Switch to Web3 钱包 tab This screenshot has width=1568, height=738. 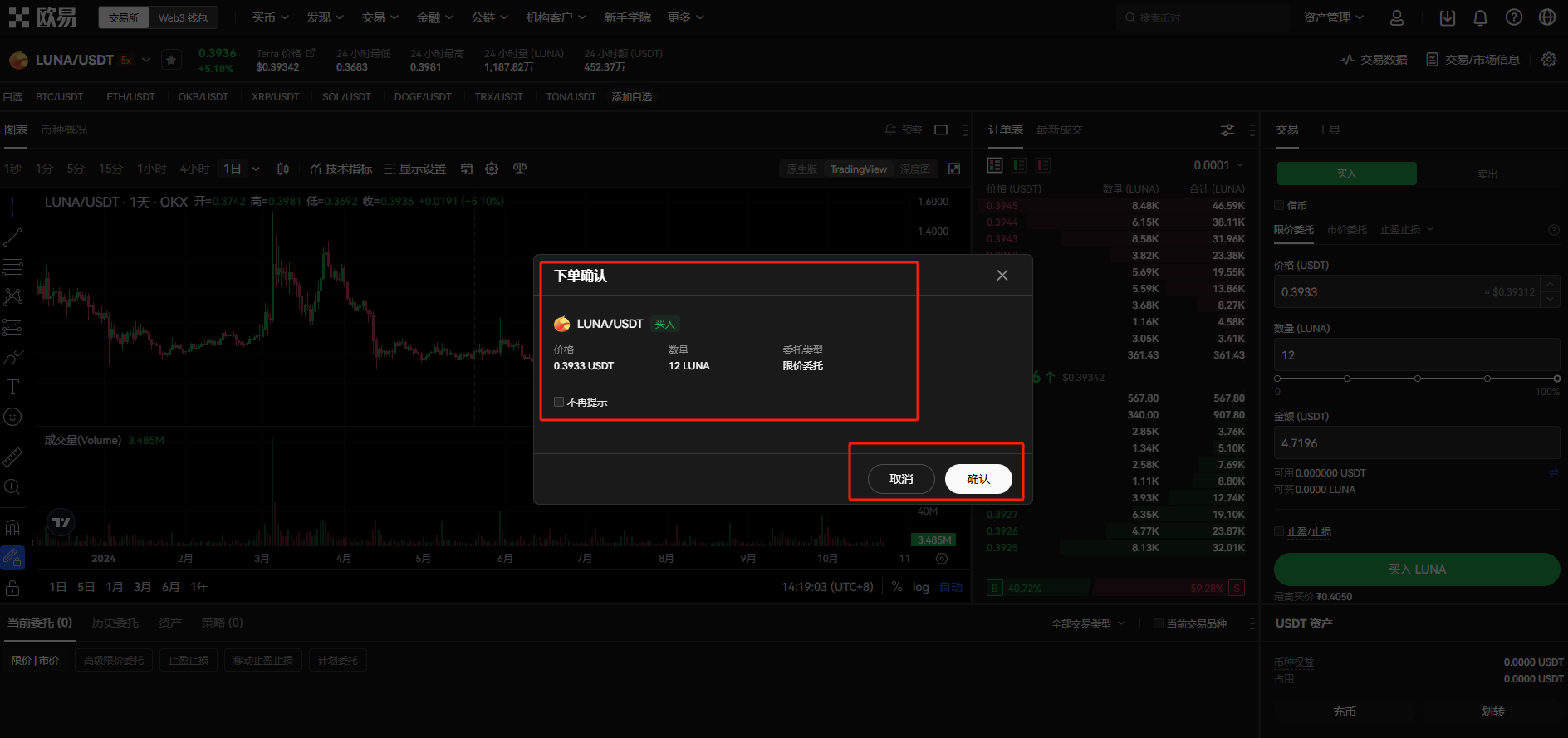(183, 17)
